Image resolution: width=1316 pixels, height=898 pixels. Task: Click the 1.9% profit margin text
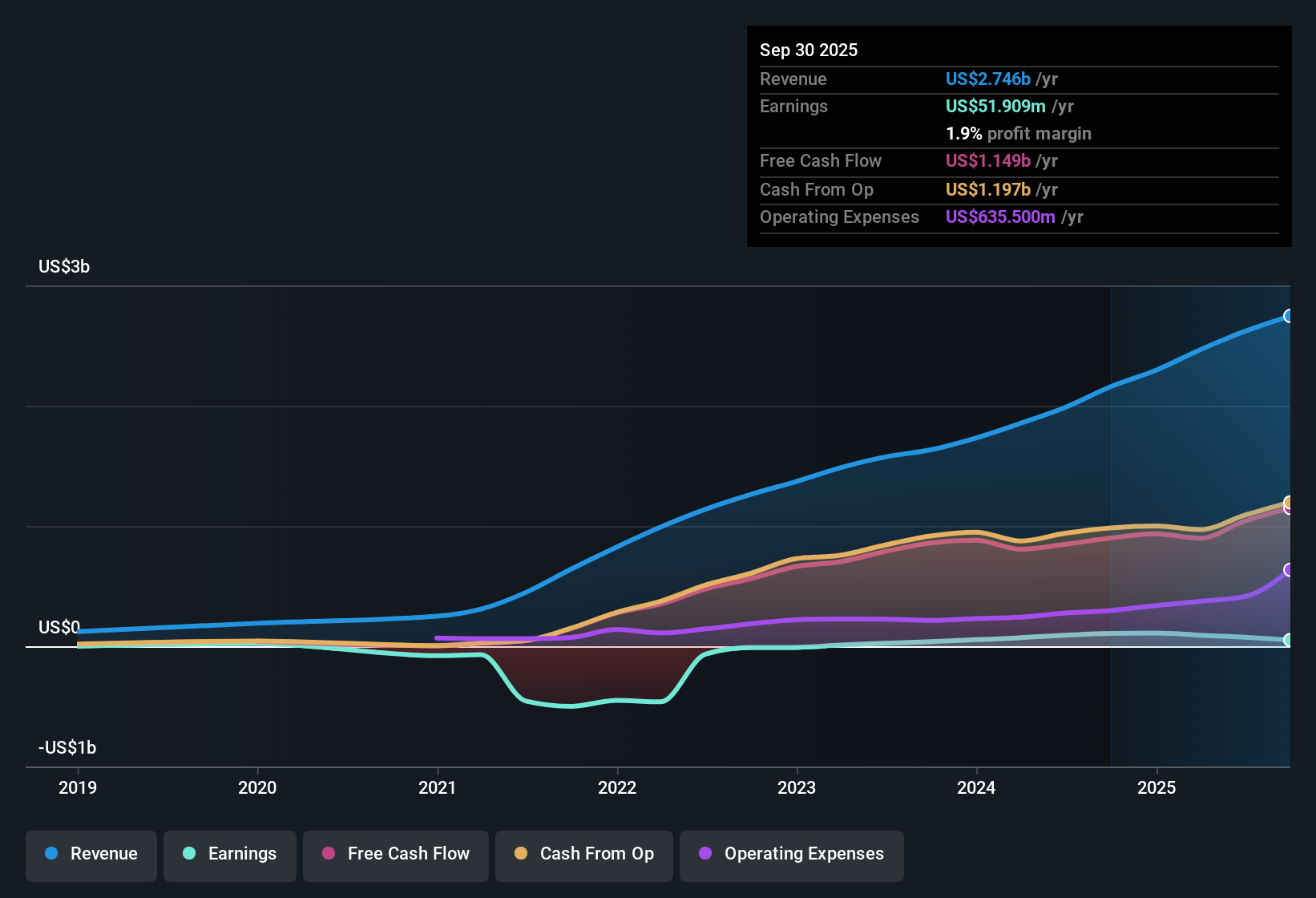point(1019,134)
